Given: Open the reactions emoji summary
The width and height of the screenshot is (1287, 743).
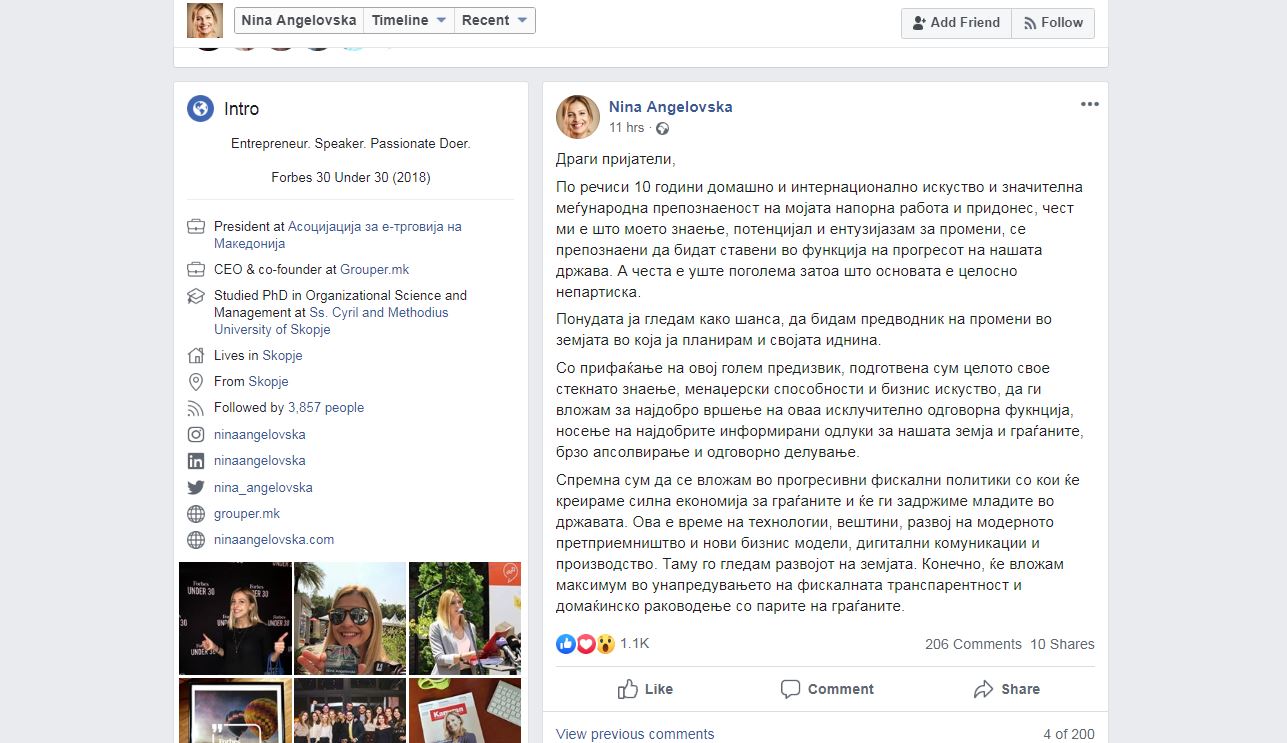Looking at the screenshot, I should [x=585, y=644].
